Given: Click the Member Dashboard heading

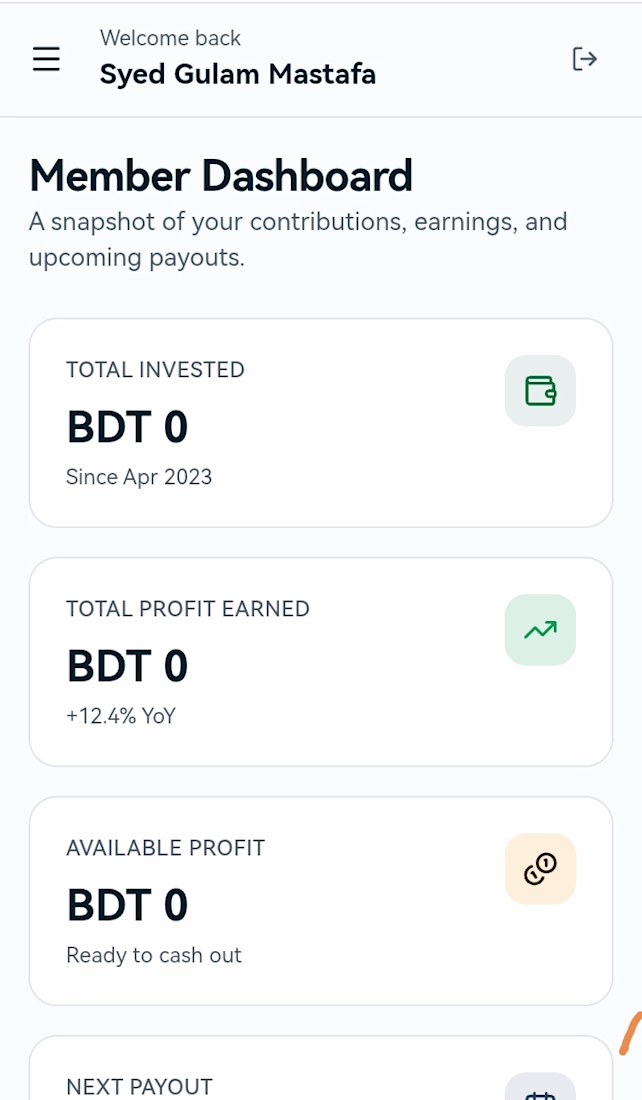Looking at the screenshot, I should click(221, 175).
